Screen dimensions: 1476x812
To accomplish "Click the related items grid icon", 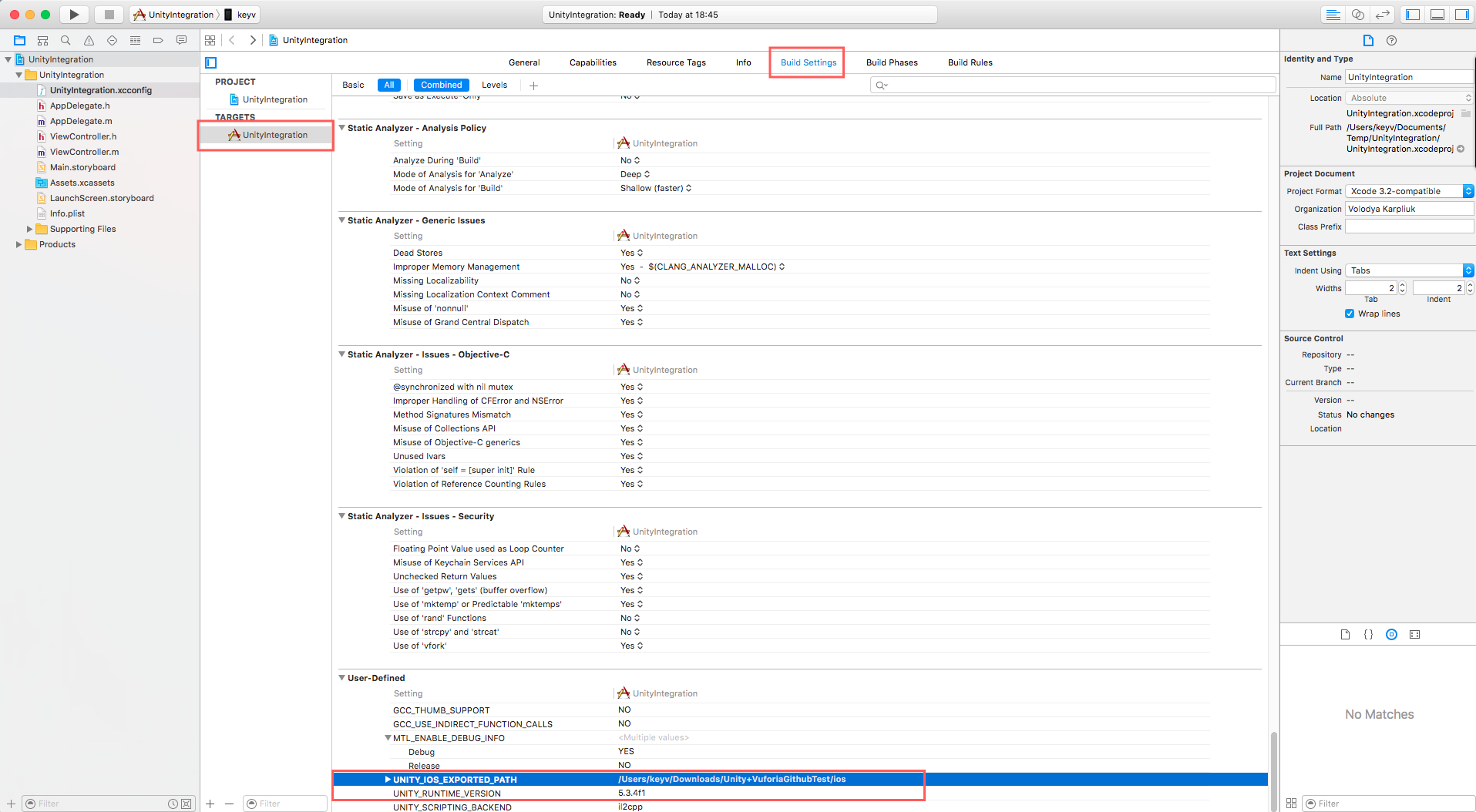I will tap(210, 40).
